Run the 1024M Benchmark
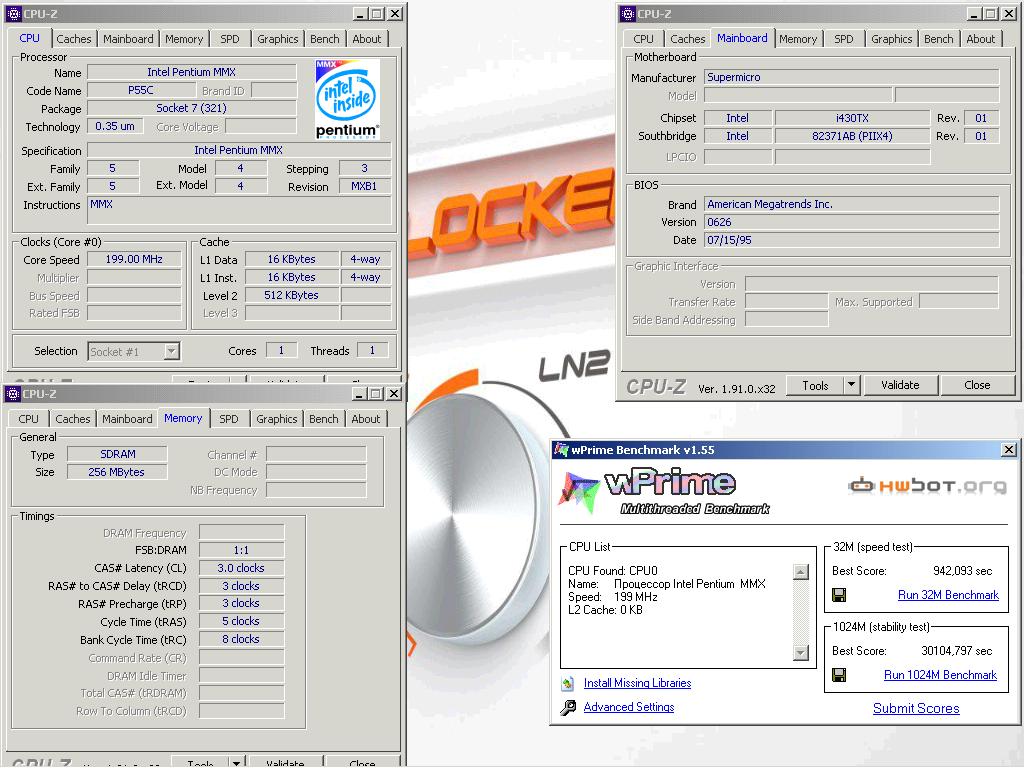 tap(940, 675)
